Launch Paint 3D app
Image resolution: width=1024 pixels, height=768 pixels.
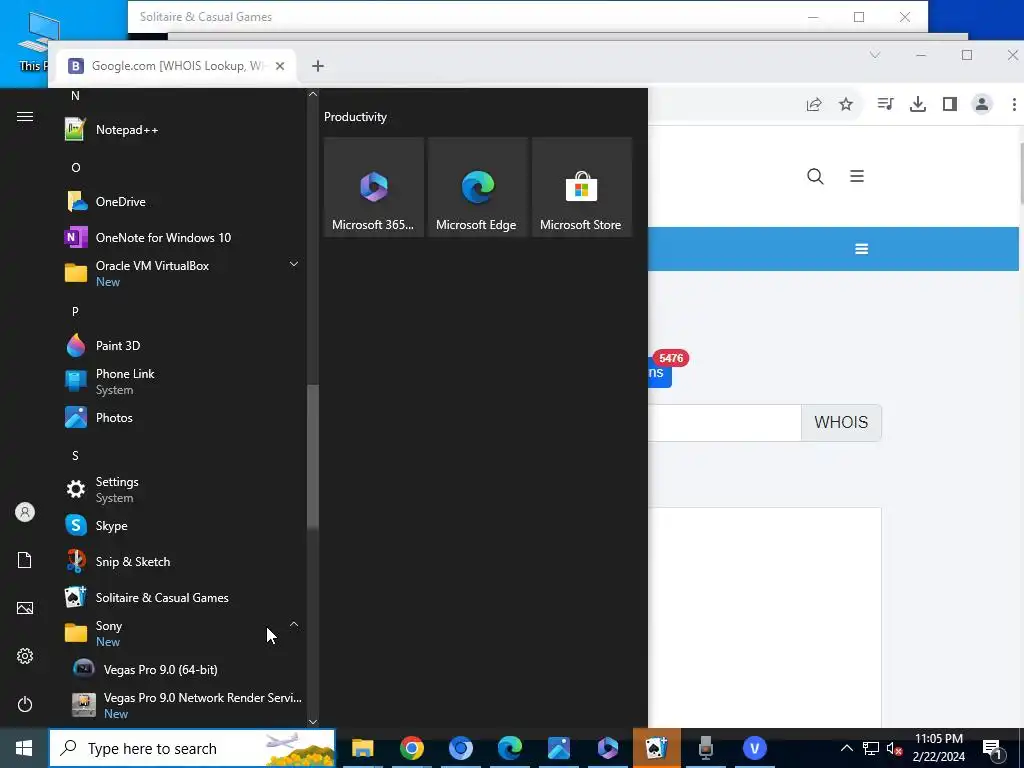pos(183,345)
